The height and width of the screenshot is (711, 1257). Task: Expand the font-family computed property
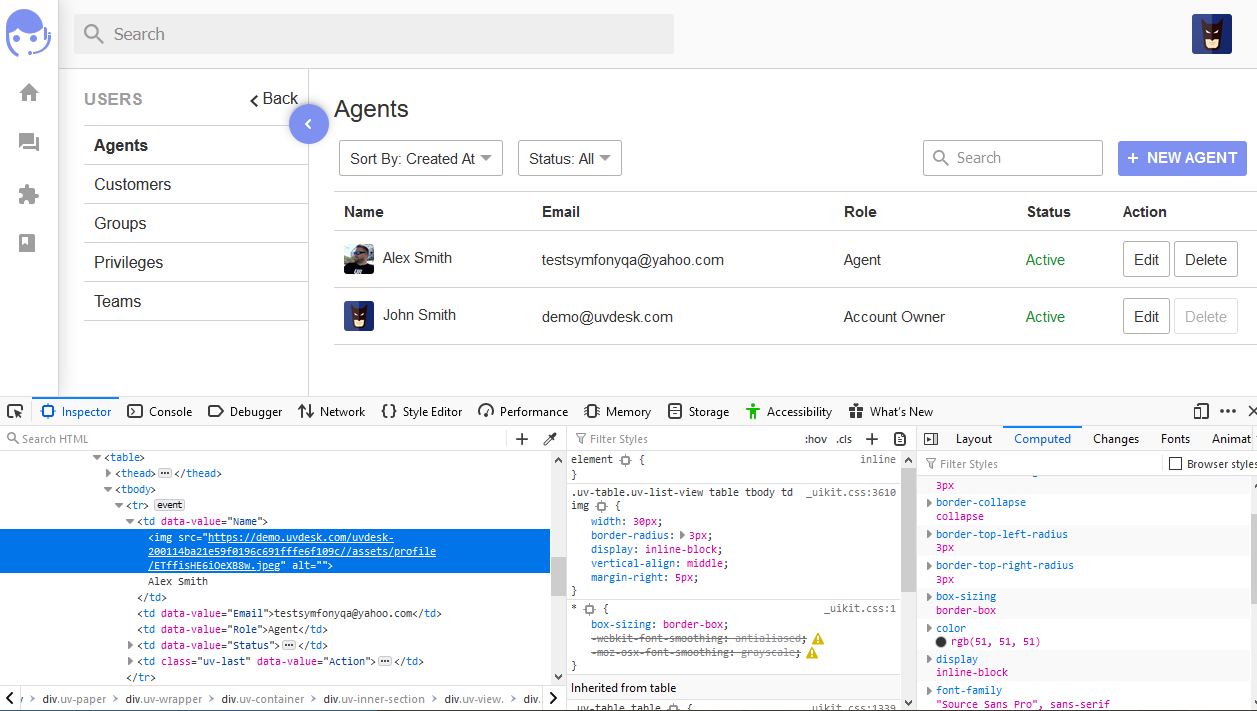[x=929, y=691]
